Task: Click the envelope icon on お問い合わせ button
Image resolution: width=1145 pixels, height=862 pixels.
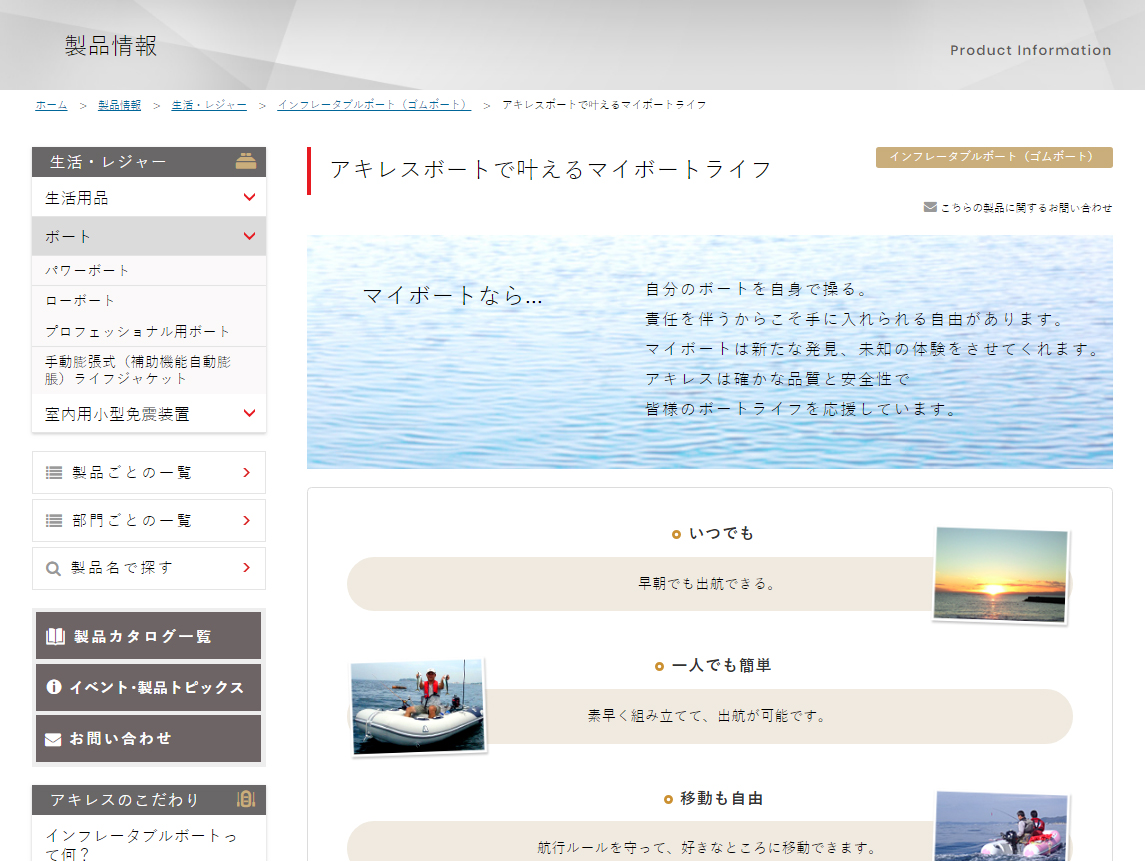Action: coord(53,739)
